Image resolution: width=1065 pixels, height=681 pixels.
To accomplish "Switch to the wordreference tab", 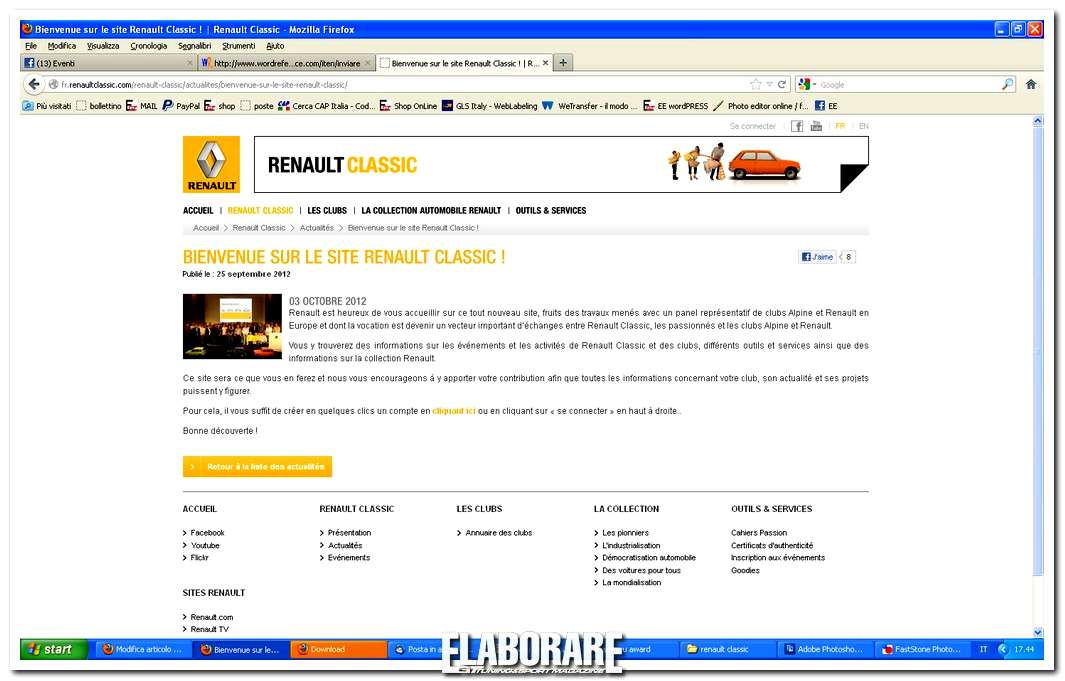I will [x=287, y=63].
